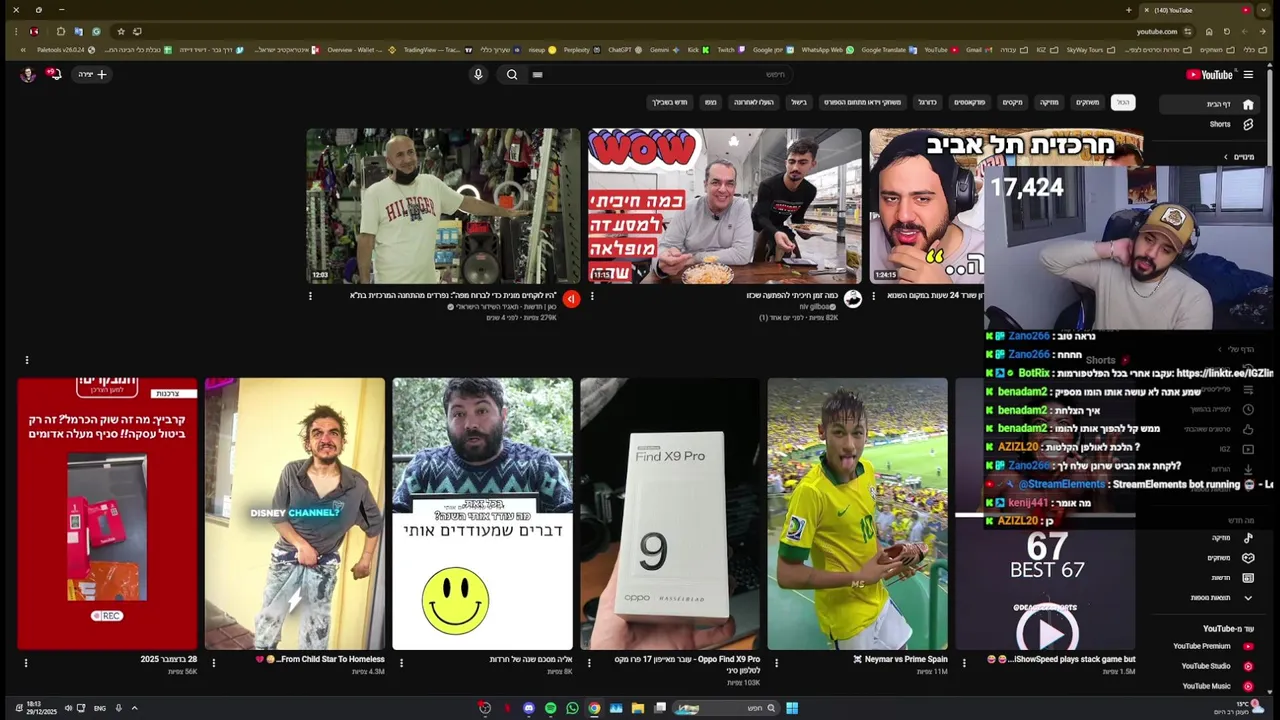Click the channel avatar under restaurant video

click(853, 298)
